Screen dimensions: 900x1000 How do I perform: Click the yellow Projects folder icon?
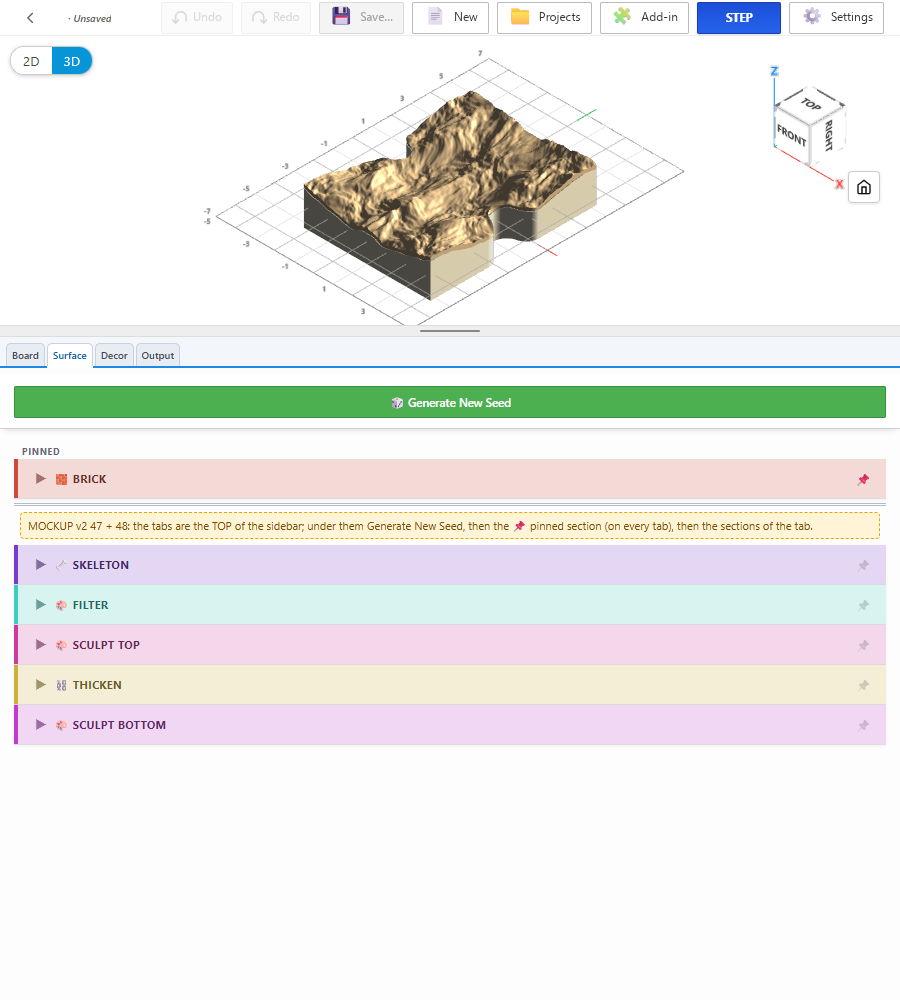point(520,17)
